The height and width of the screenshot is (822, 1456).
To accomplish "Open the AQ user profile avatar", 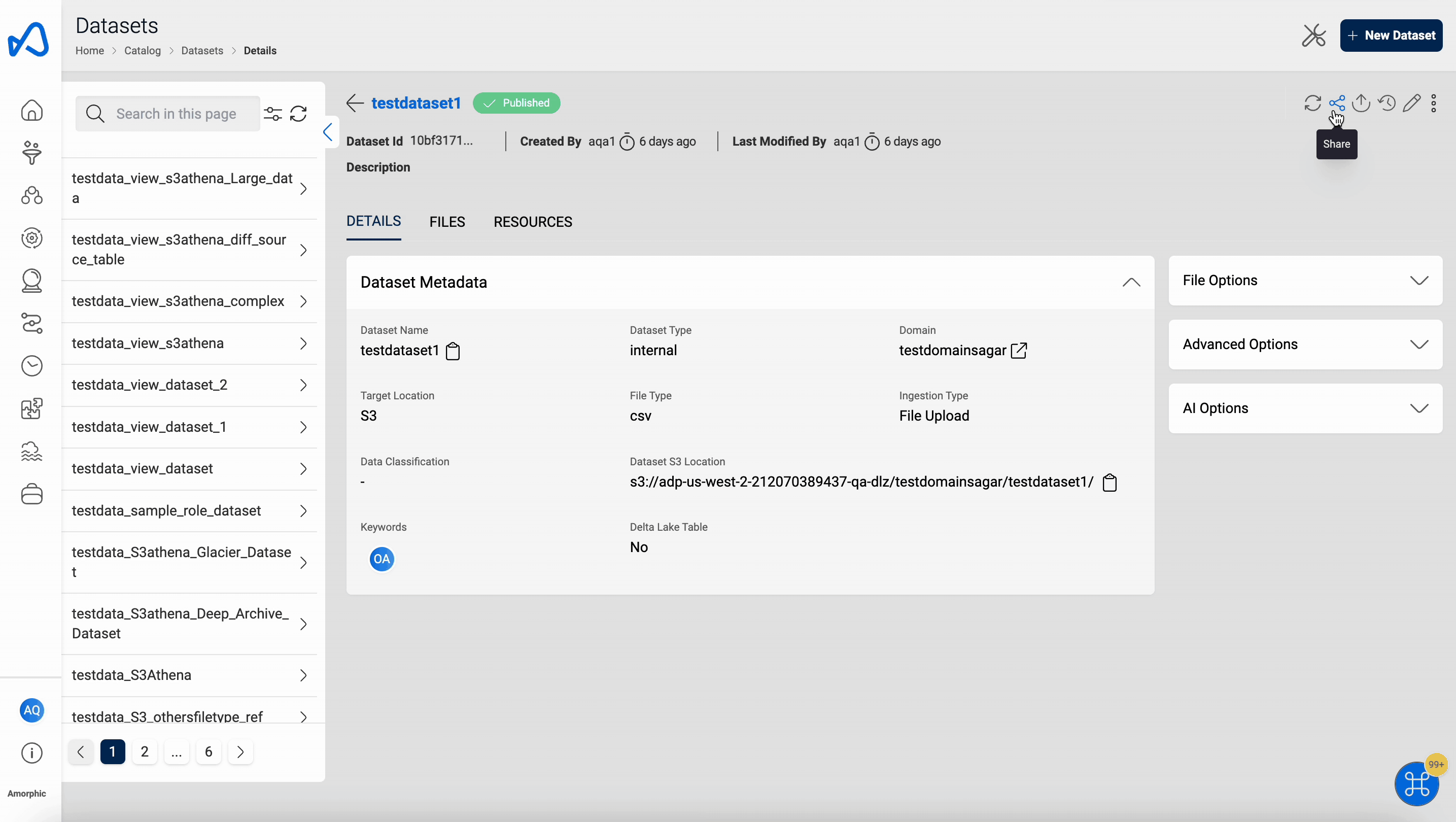I will pos(31,710).
